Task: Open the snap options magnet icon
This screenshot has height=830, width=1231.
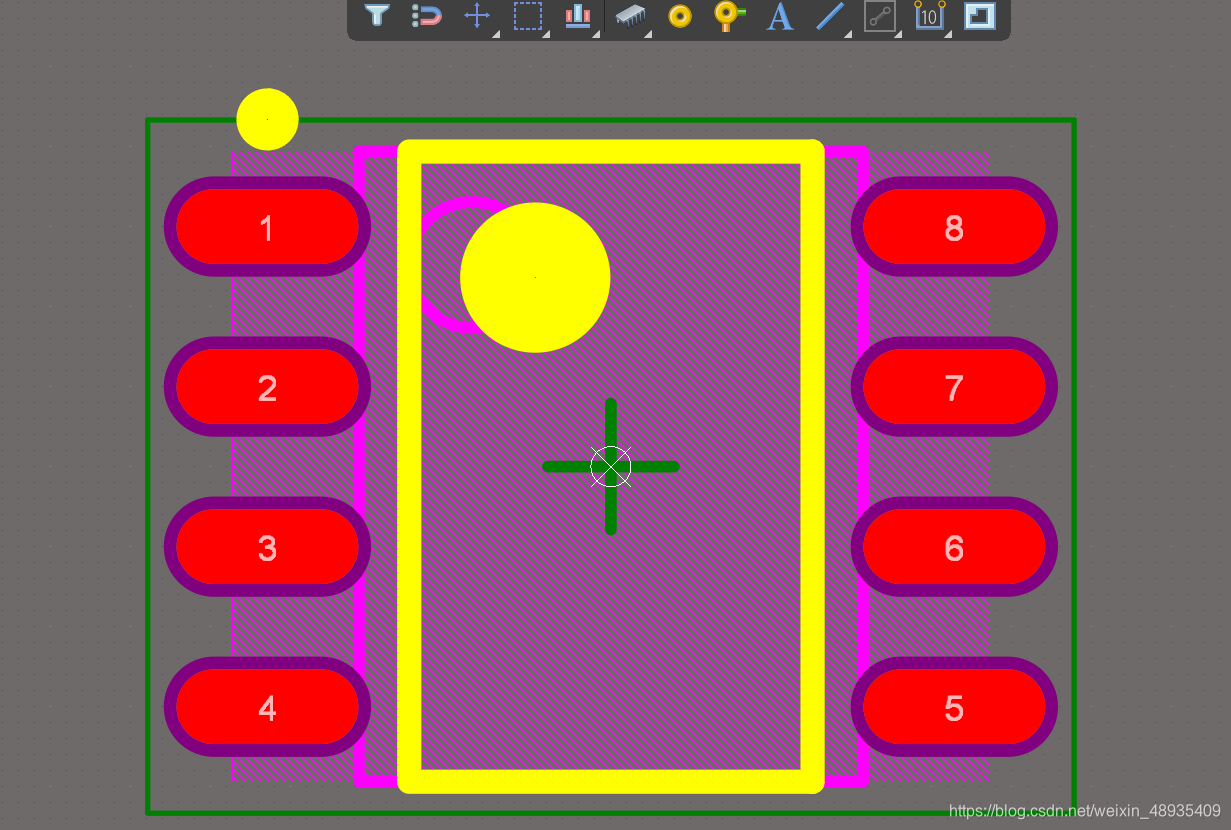Action: coord(427,16)
